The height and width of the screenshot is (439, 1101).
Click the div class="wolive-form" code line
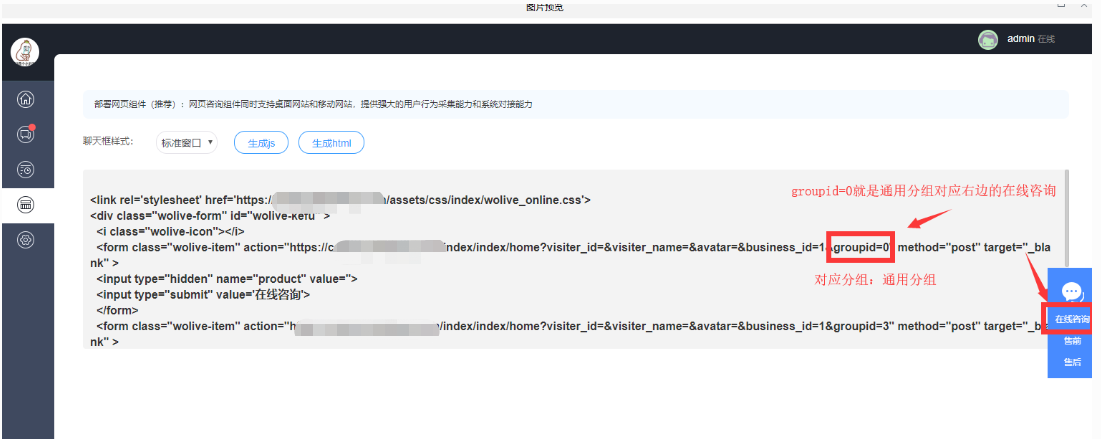[210, 216]
